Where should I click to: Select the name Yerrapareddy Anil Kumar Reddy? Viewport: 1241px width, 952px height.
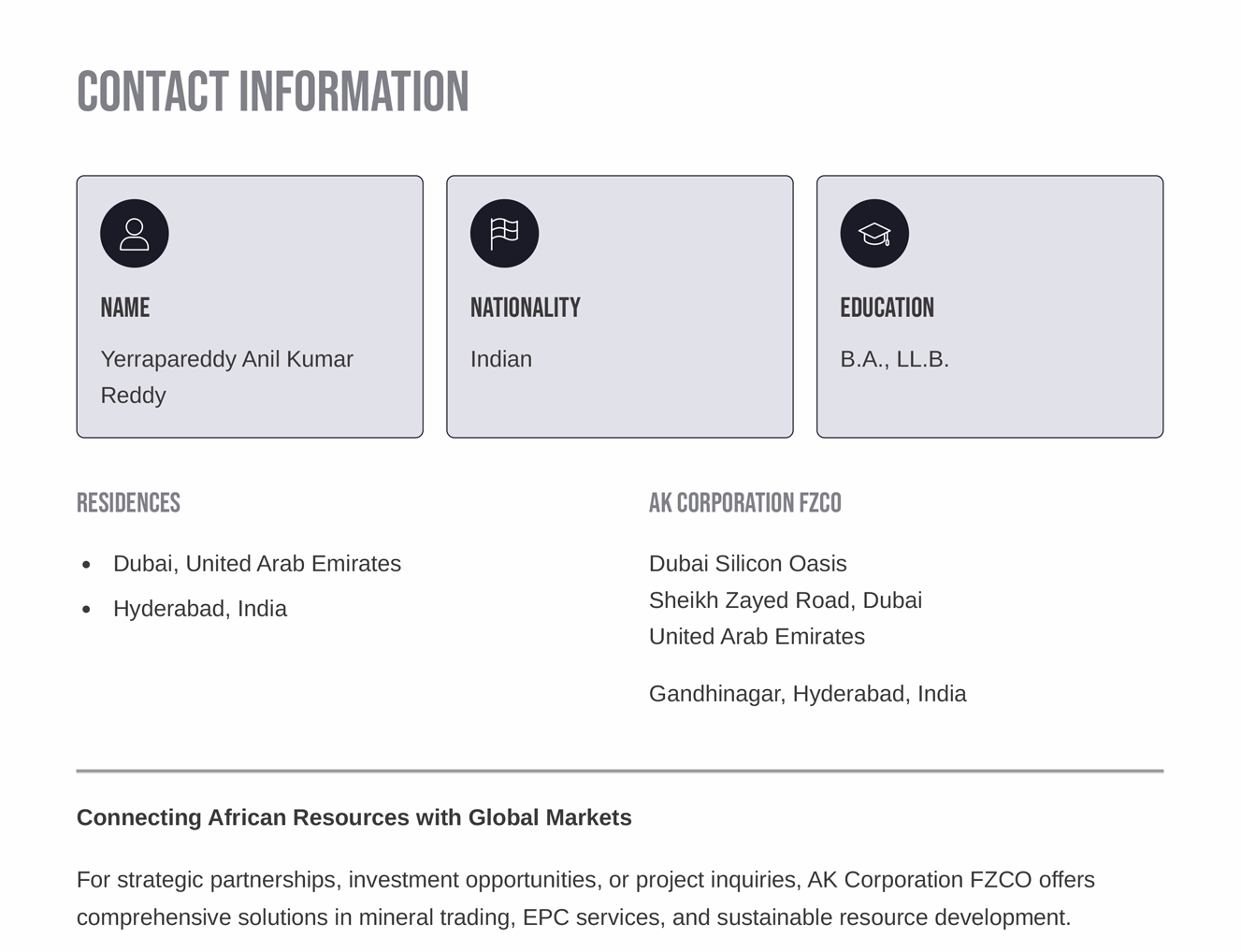pyautogui.click(x=226, y=377)
